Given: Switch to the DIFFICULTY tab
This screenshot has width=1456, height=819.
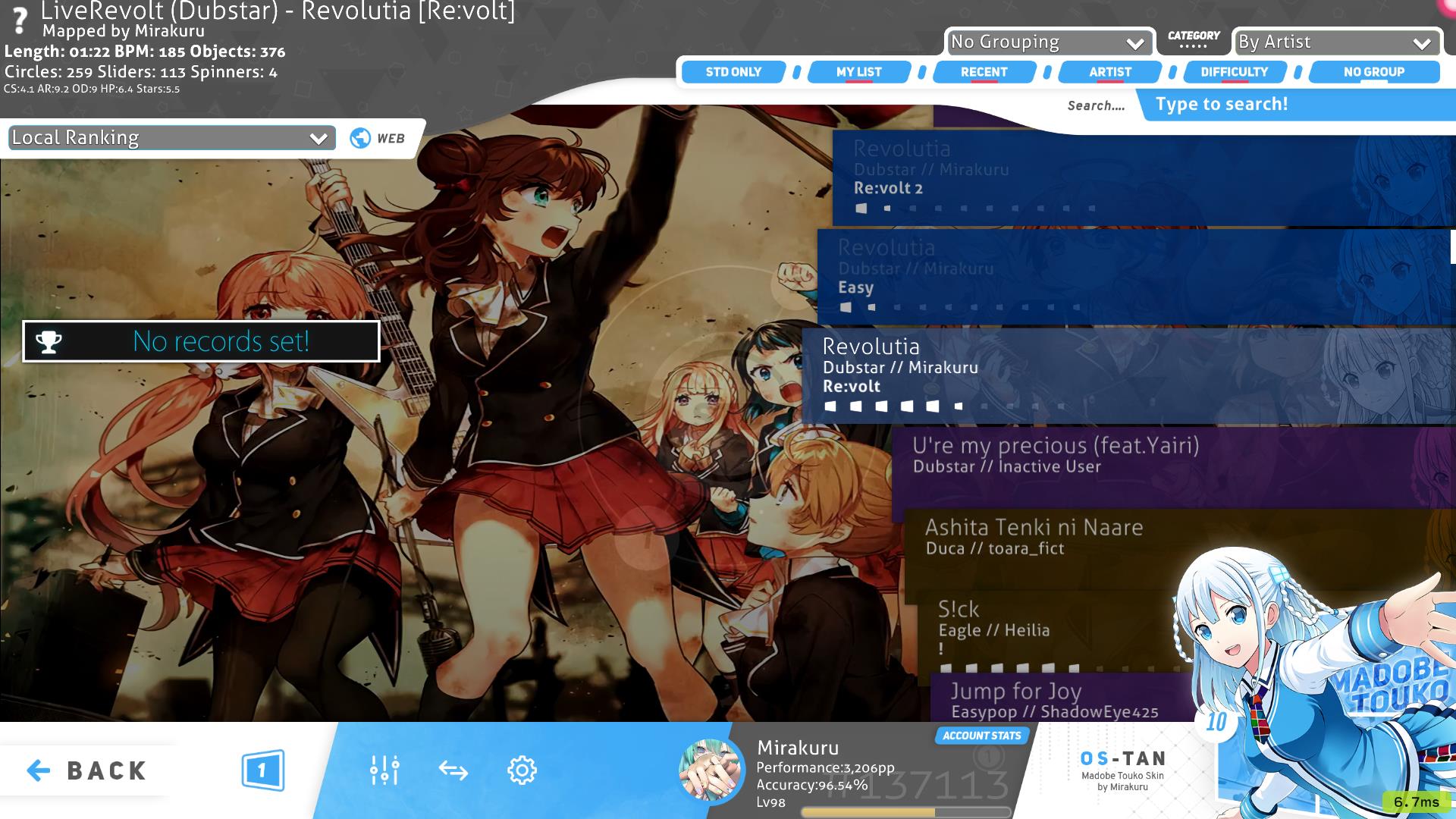Looking at the screenshot, I should tap(1234, 72).
